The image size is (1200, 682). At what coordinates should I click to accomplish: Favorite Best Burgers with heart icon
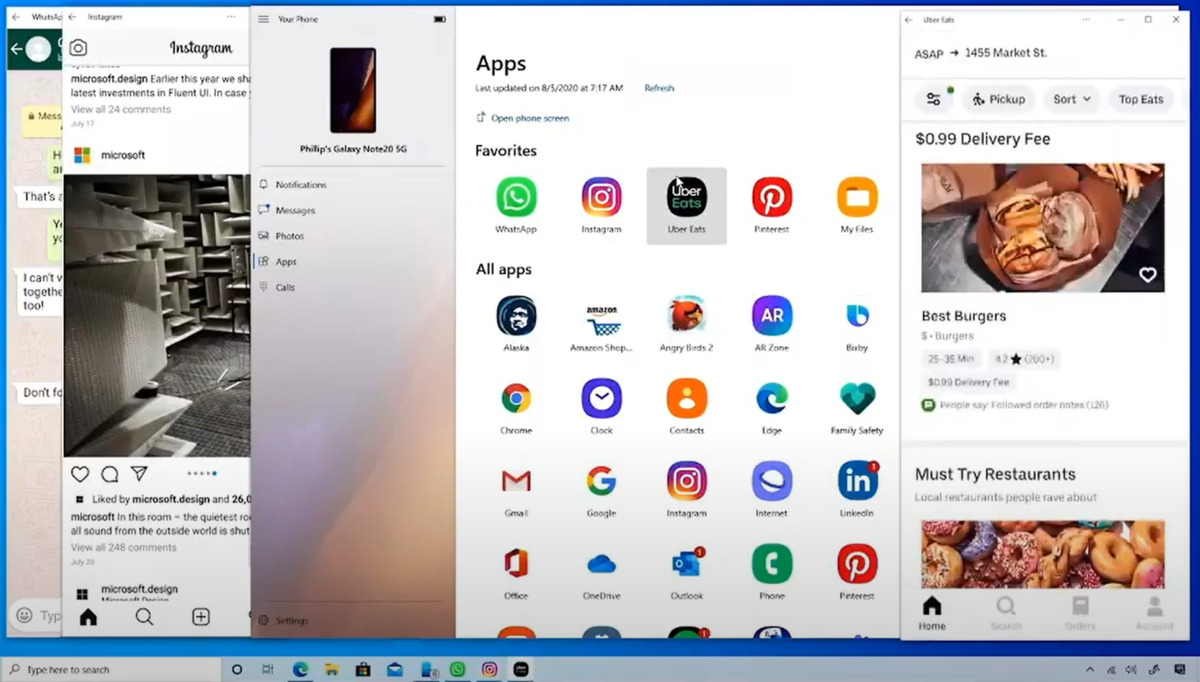1147,275
